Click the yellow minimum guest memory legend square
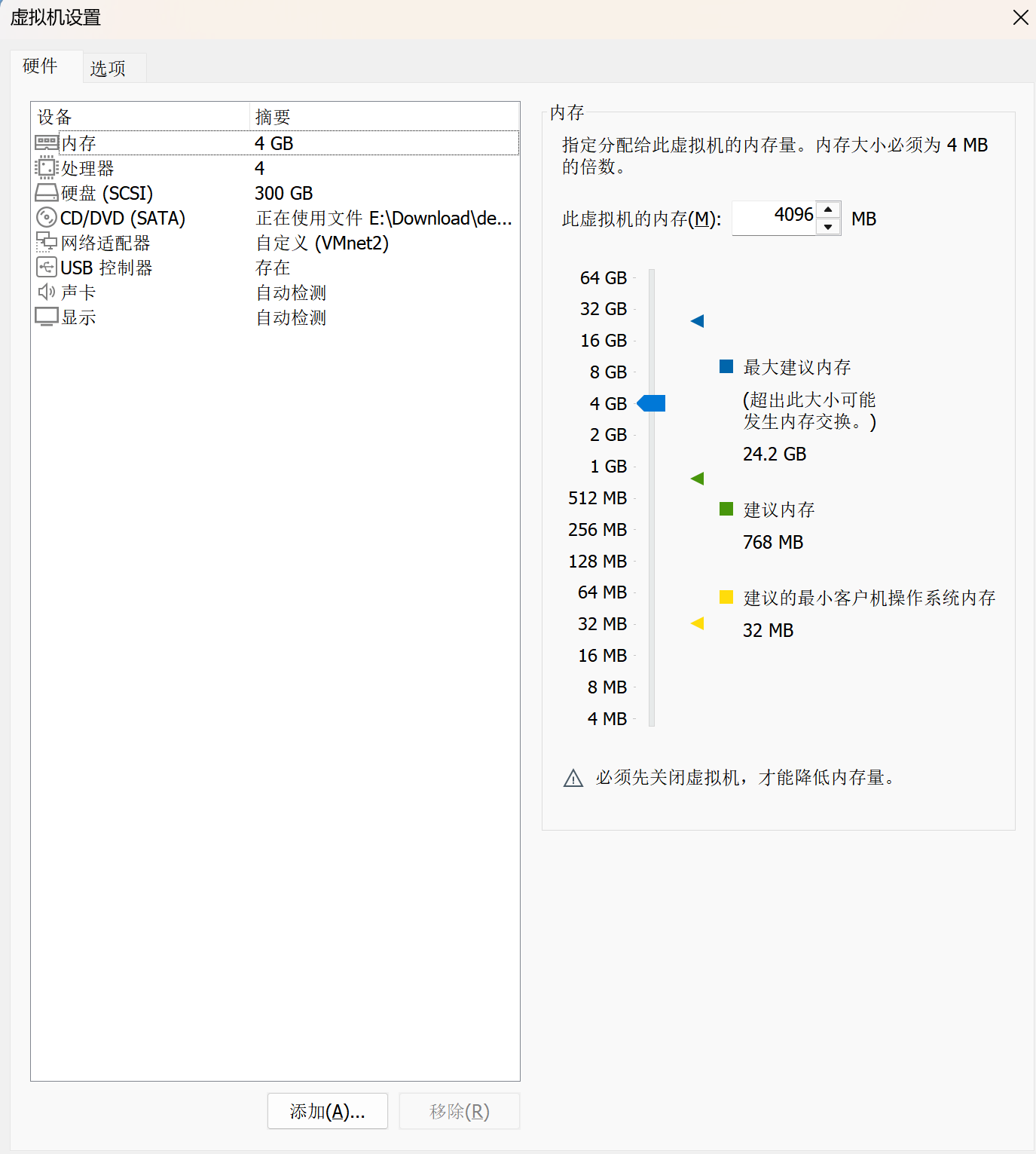Image resolution: width=1036 pixels, height=1154 pixels. (726, 597)
